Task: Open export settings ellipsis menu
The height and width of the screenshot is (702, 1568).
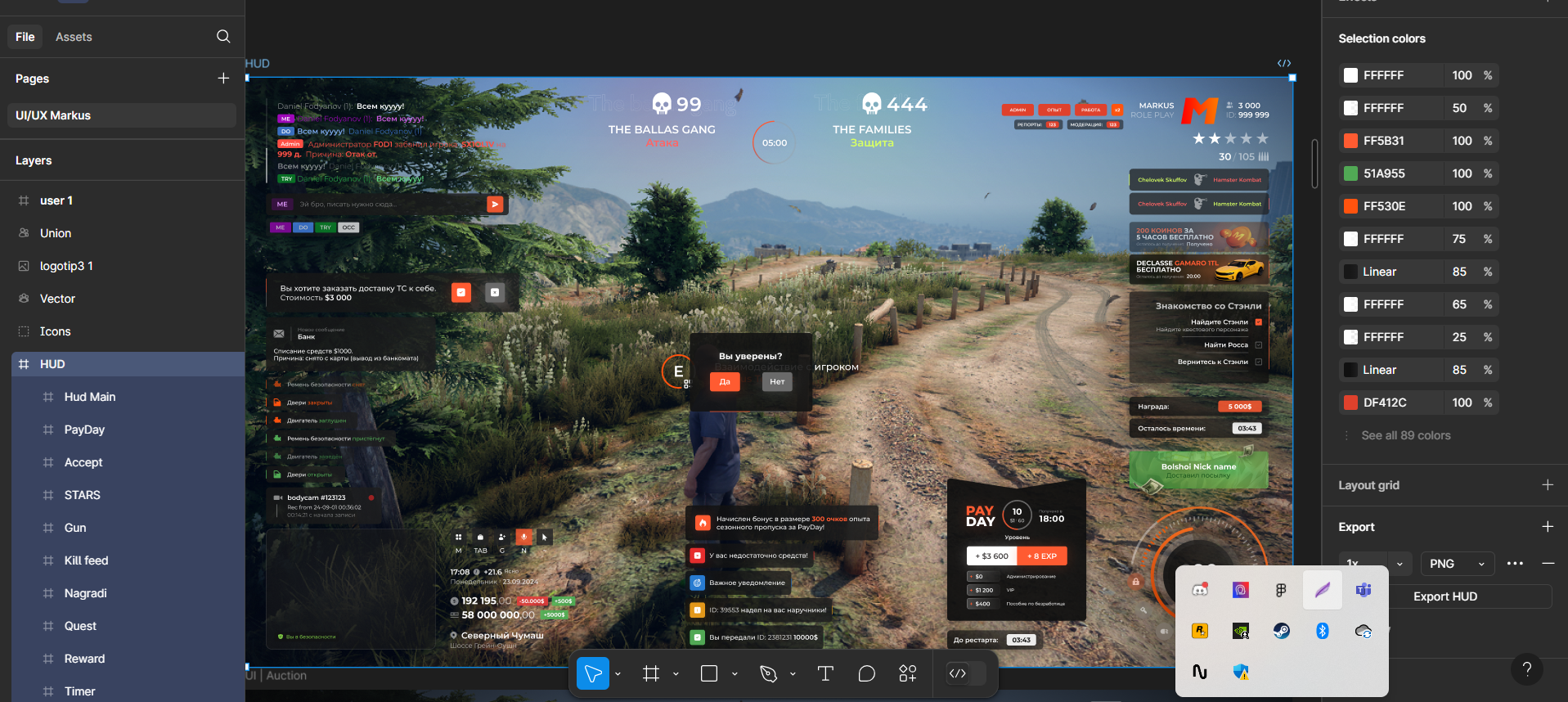Action: coord(1515,563)
